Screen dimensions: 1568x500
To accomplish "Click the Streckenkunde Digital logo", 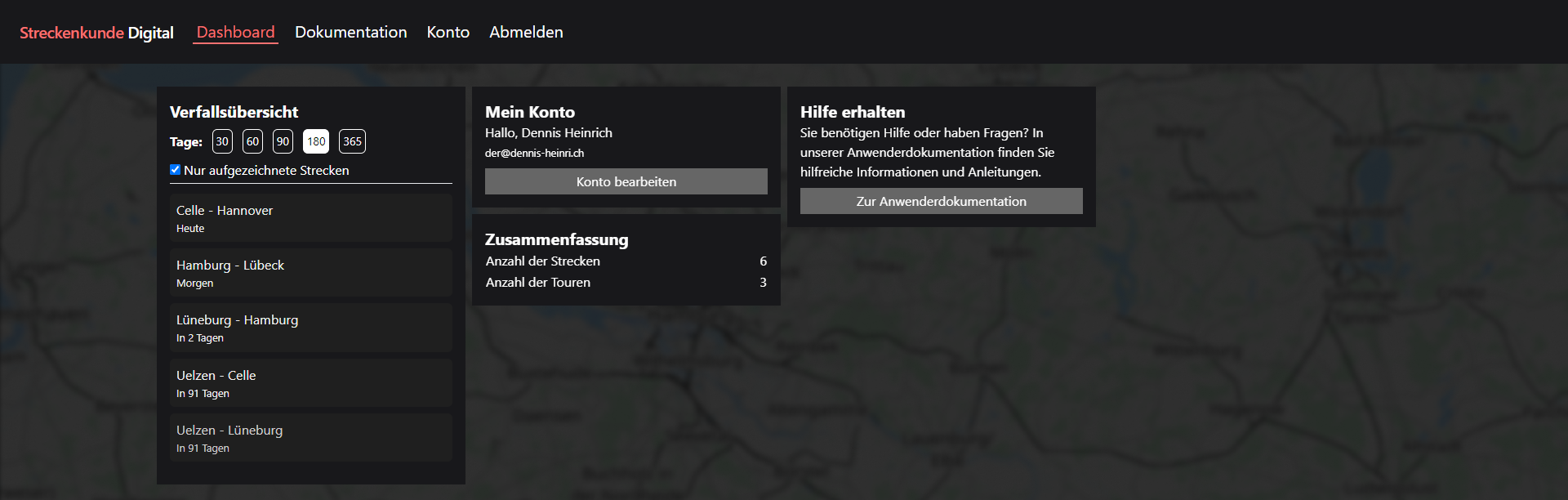I will [x=96, y=33].
